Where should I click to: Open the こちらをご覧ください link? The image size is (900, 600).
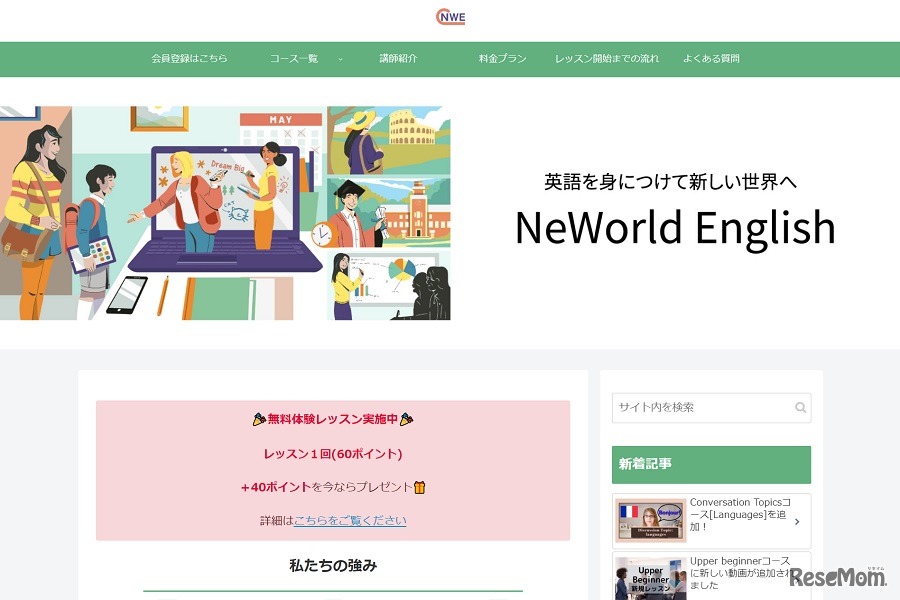[351, 520]
